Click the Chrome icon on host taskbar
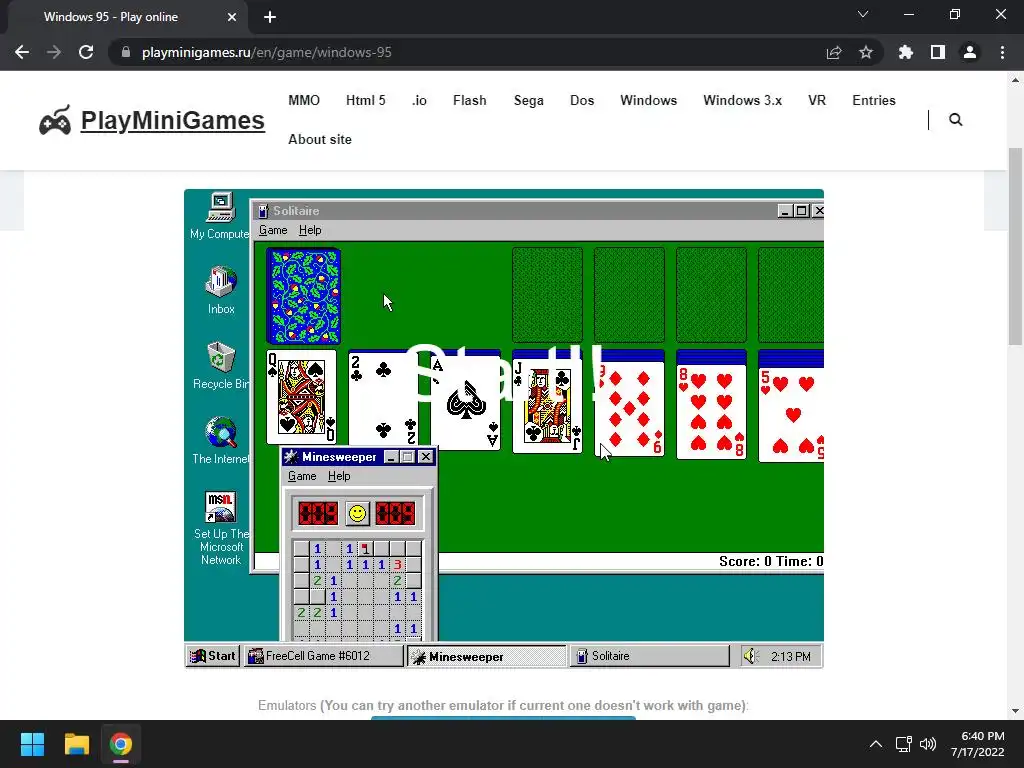The width and height of the screenshot is (1024, 768). [121, 744]
